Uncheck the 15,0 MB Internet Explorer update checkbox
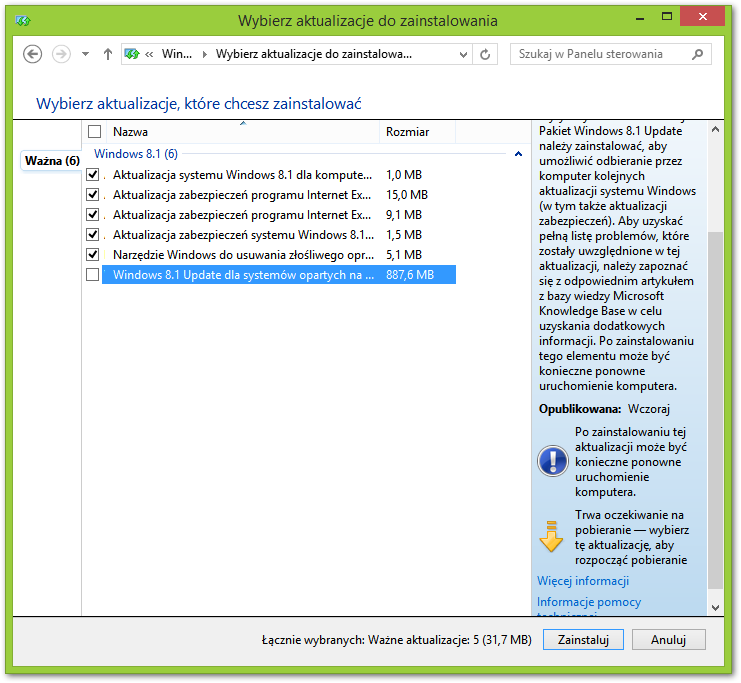Screen dimensions: 741x683 coord(93,195)
